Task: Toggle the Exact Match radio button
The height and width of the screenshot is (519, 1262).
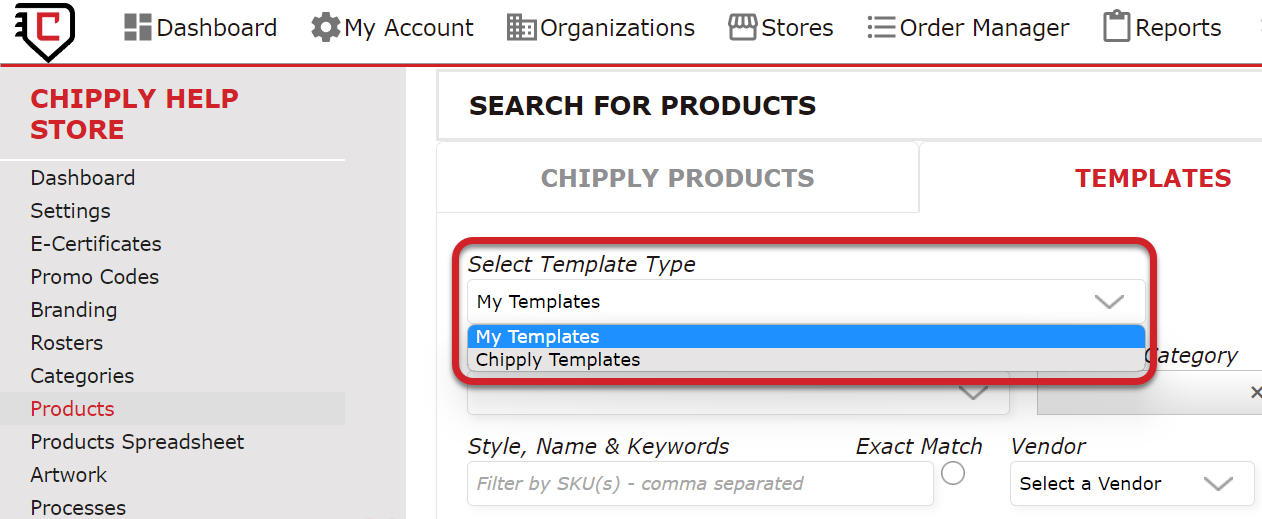Action: [953, 473]
